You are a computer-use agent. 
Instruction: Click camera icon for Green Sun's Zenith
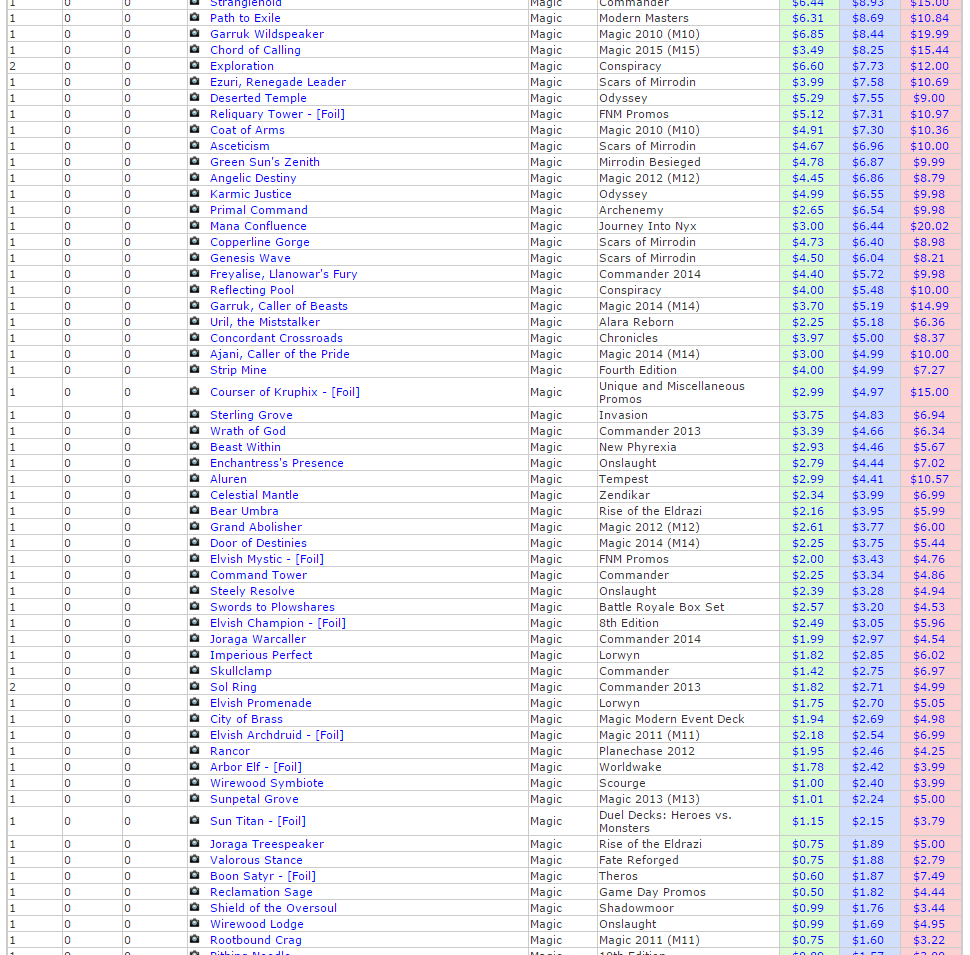click(194, 161)
